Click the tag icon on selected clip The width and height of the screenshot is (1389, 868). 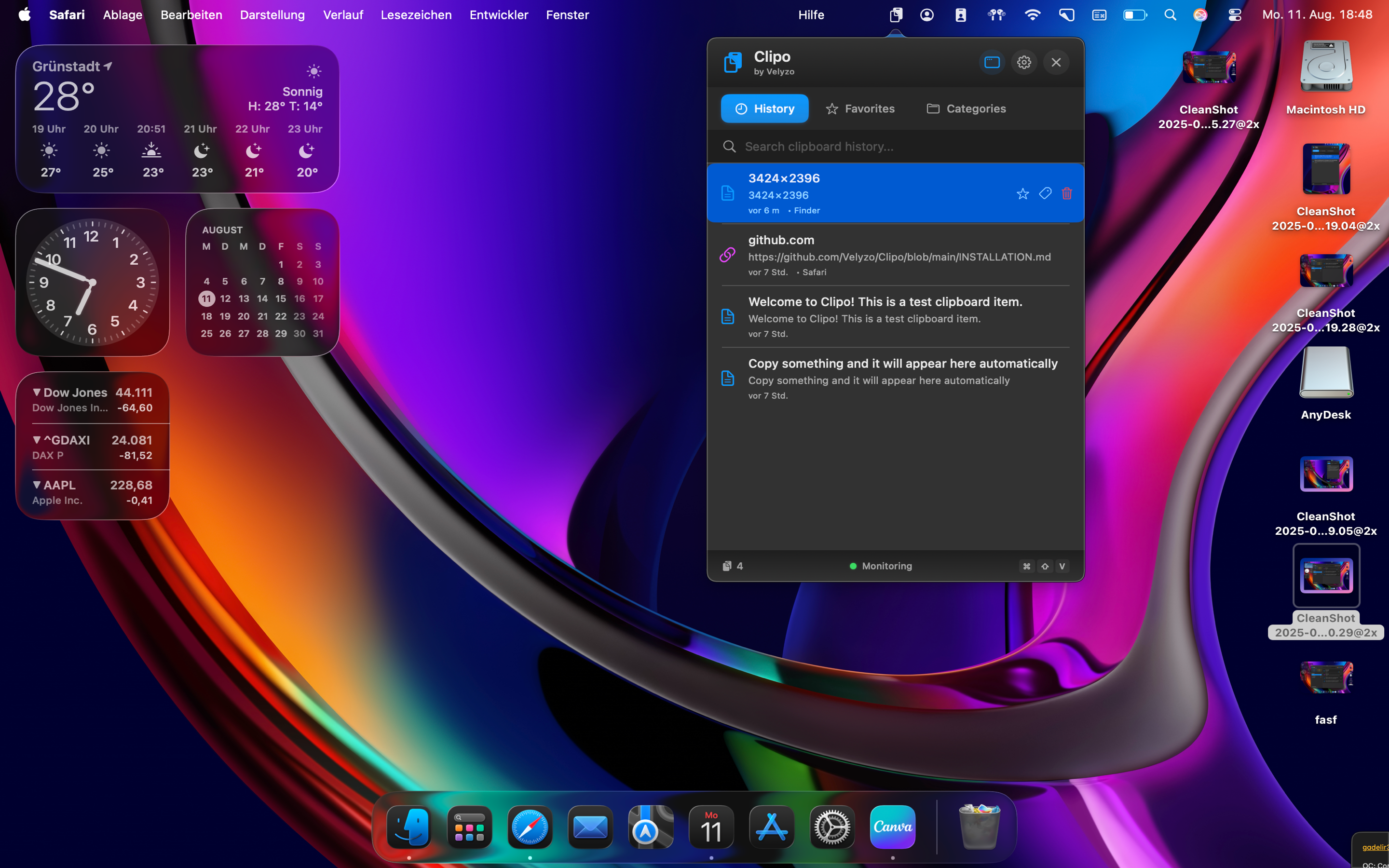(1045, 193)
